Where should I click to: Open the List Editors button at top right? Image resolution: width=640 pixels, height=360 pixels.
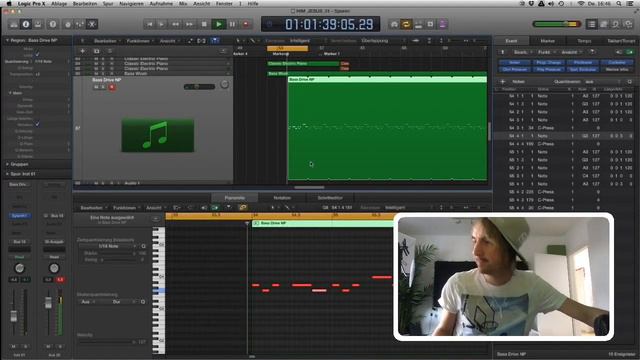point(591,24)
